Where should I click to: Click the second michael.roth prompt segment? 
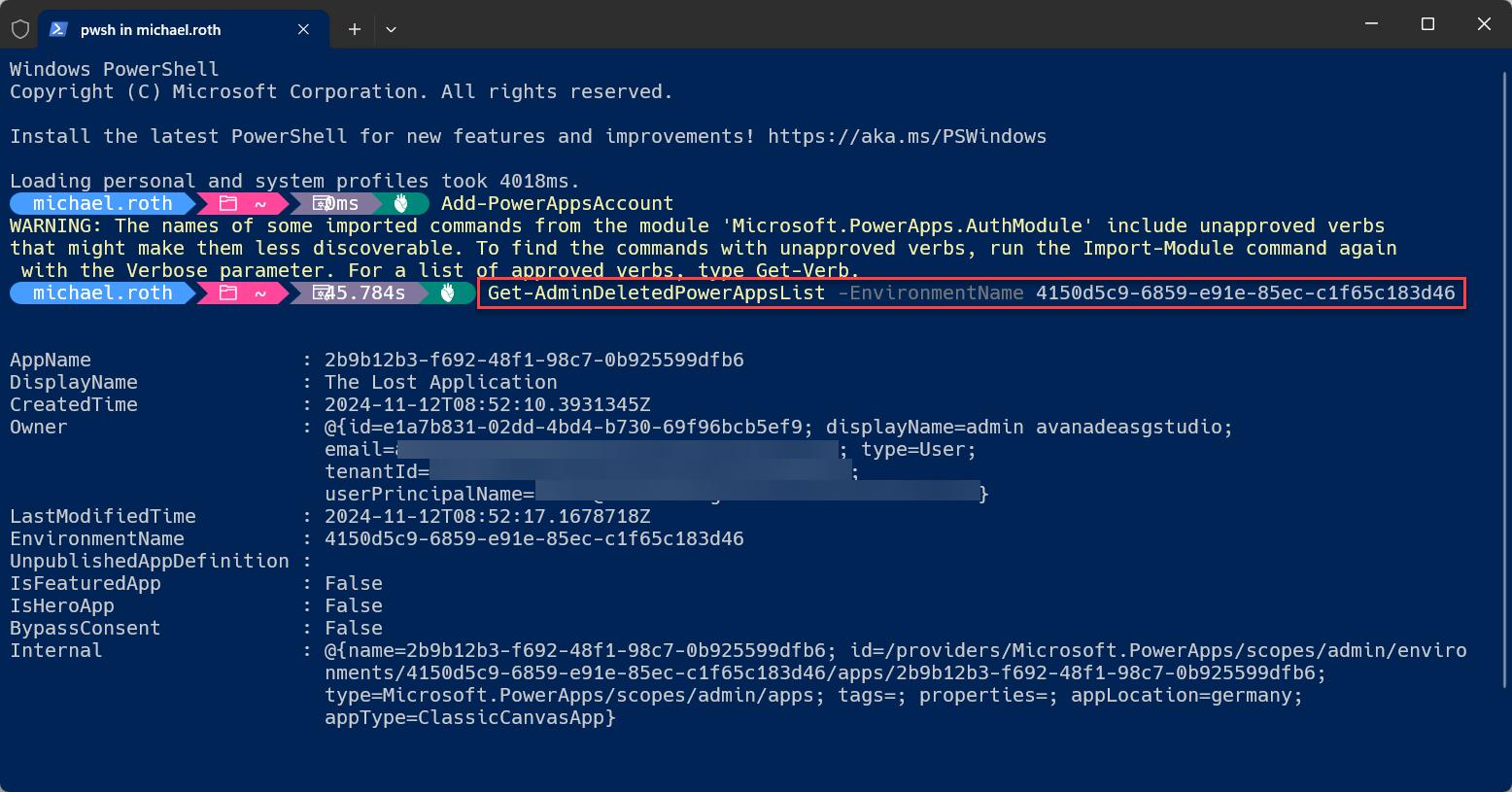point(102,293)
